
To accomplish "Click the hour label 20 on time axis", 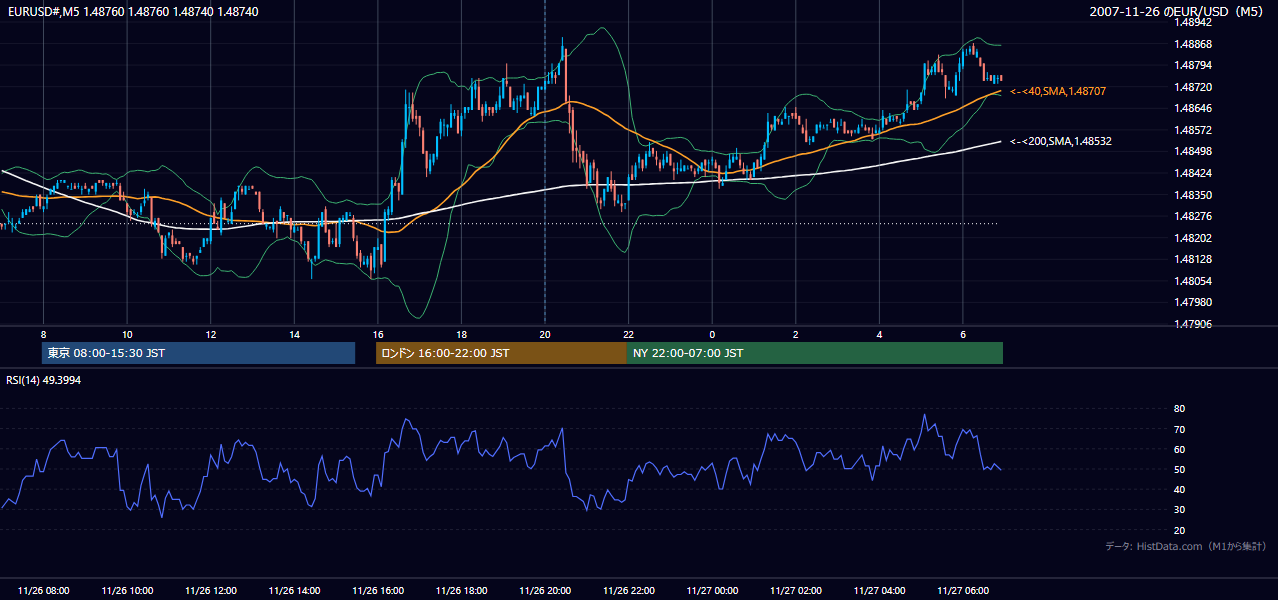I will 545,334.
